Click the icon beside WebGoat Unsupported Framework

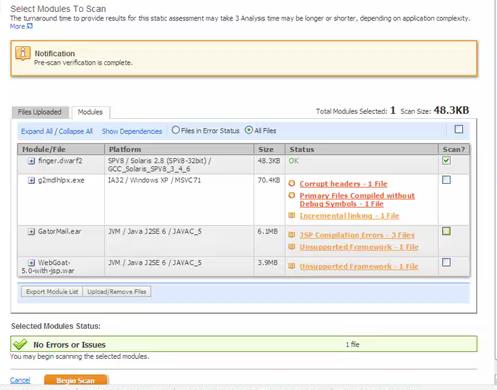point(292,266)
